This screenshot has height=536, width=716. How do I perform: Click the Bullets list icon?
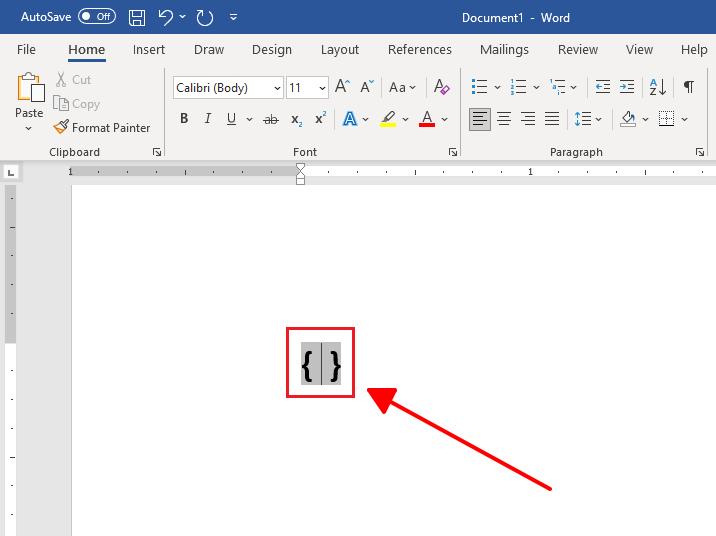(x=479, y=86)
